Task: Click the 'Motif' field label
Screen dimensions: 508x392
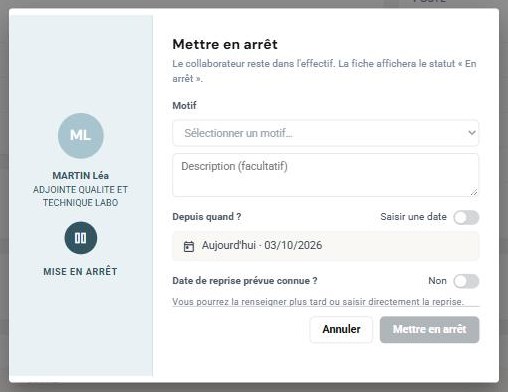Action: 184,106
